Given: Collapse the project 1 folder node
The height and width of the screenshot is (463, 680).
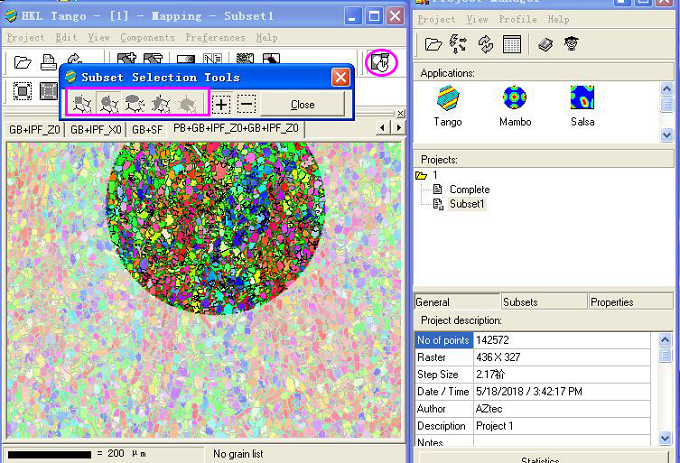Looking at the screenshot, I should point(422,175).
